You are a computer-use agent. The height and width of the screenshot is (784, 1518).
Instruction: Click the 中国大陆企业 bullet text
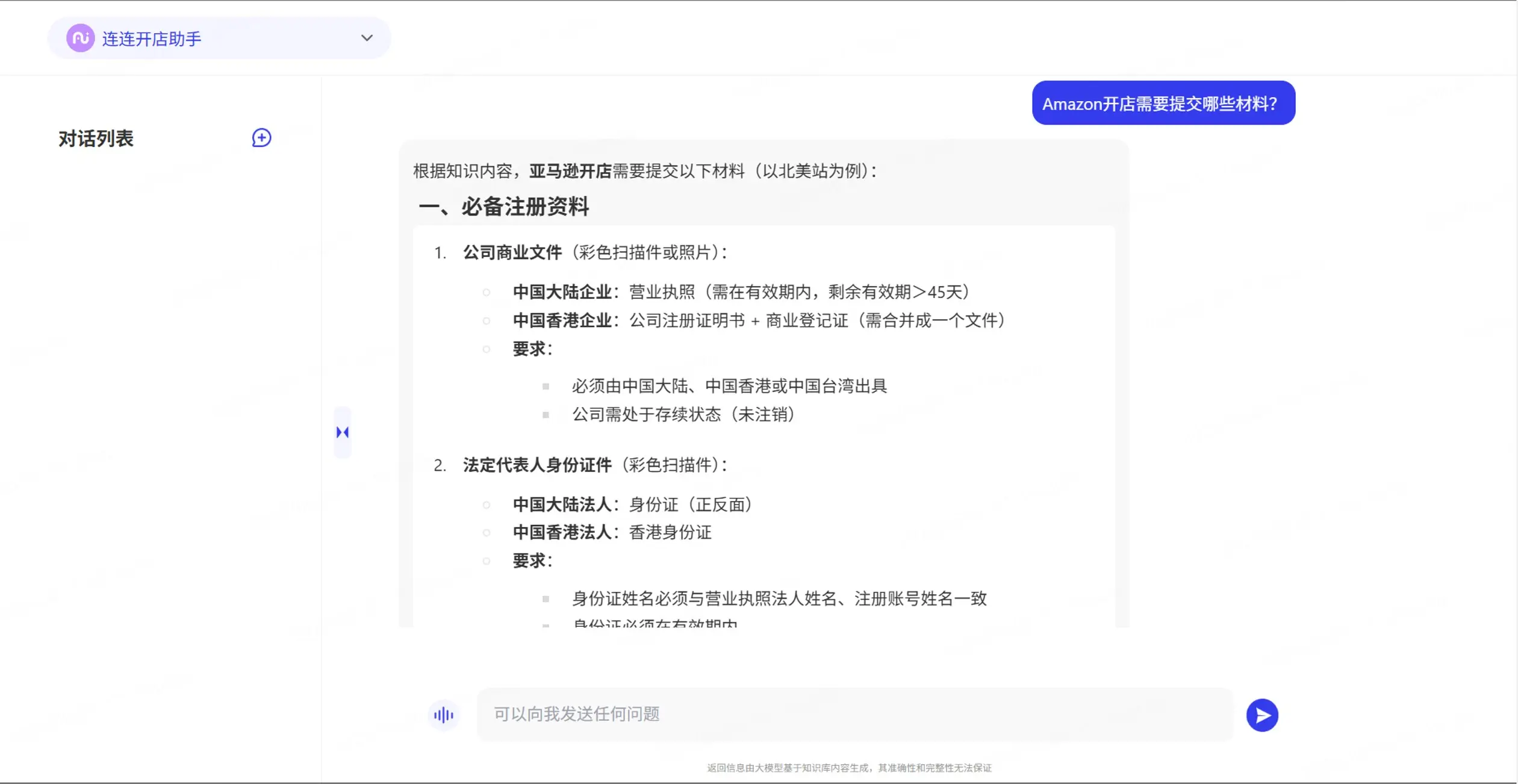pyautogui.click(x=562, y=292)
